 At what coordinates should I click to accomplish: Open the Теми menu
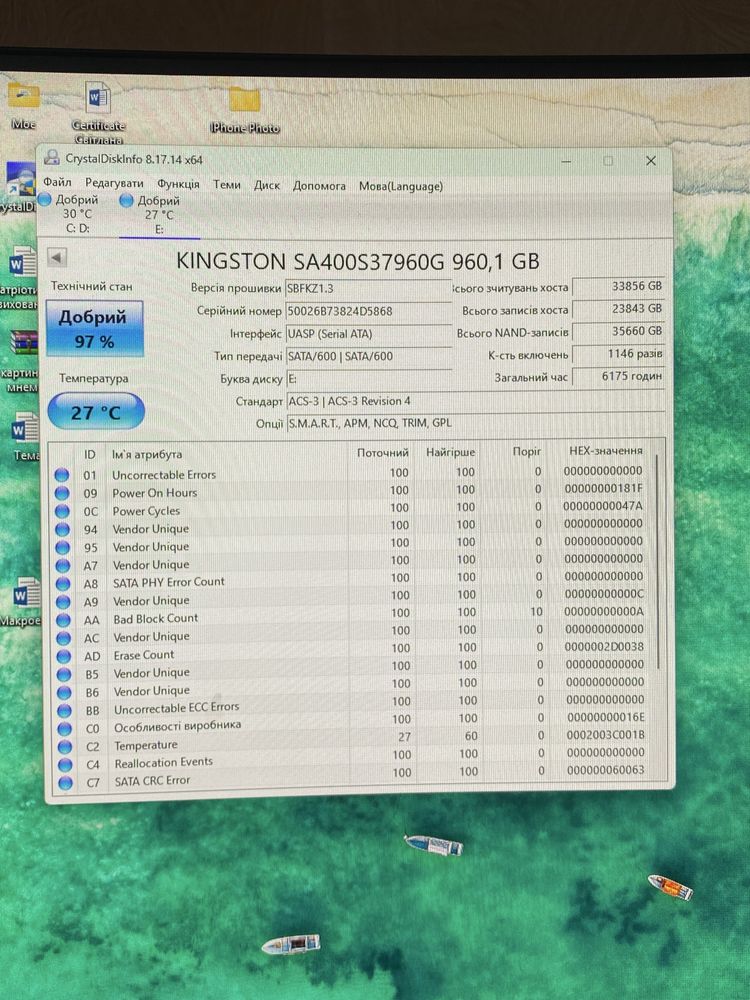tap(226, 185)
